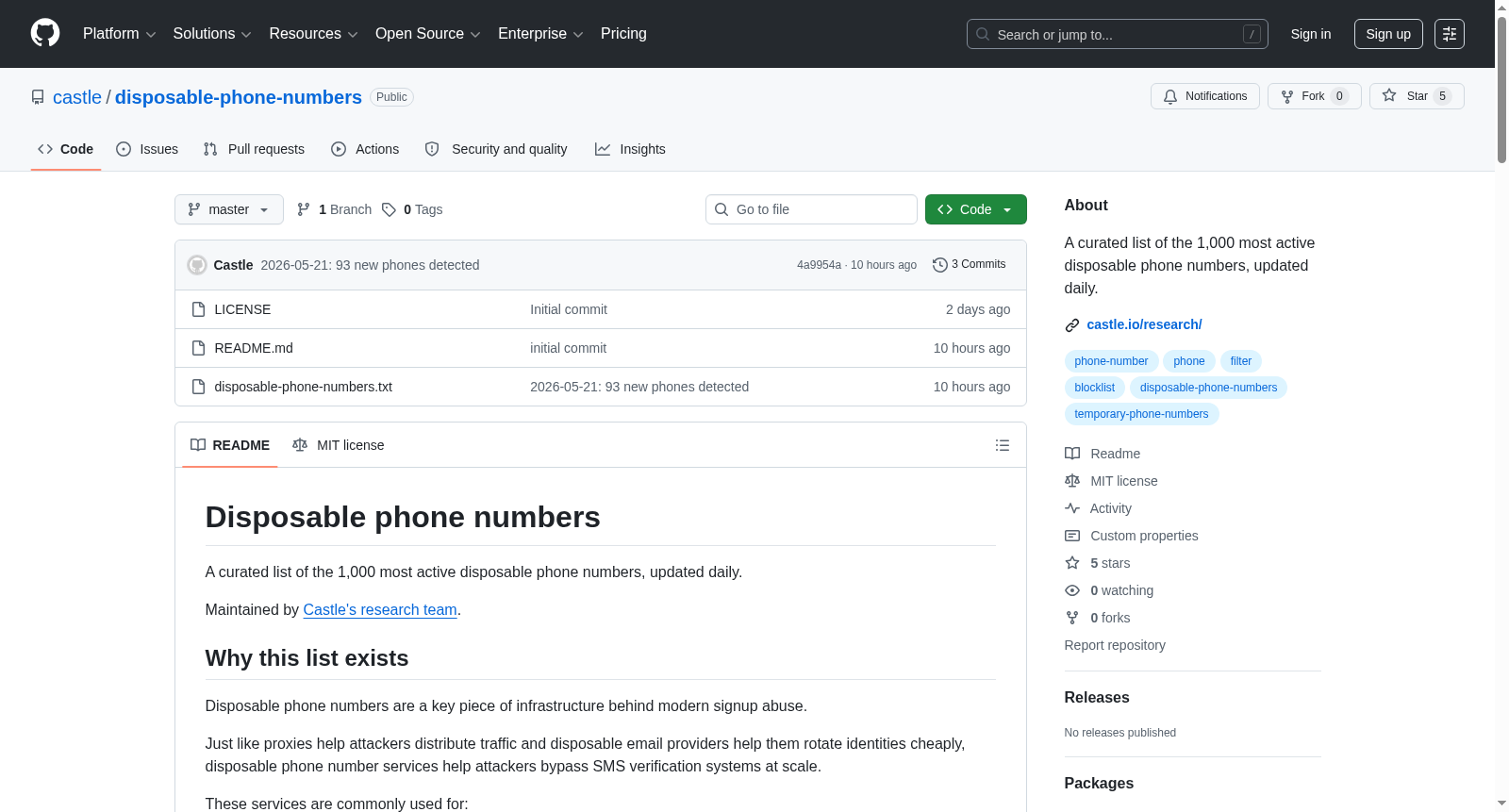Select the filter topic tag
1509x812 pixels.
tap(1241, 361)
